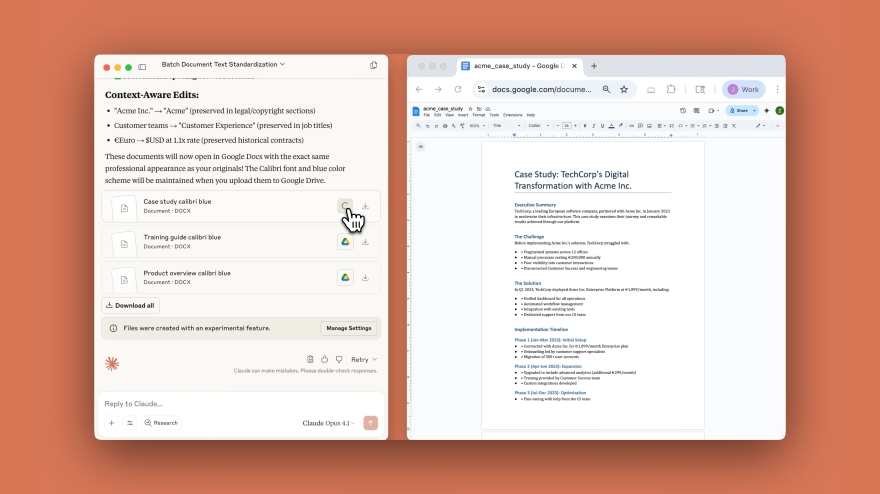Image resolution: width=880 pixels, height=494 pixels.
Task: Open the Chrome extensions puzzle icon
Action: click(672, 89)
